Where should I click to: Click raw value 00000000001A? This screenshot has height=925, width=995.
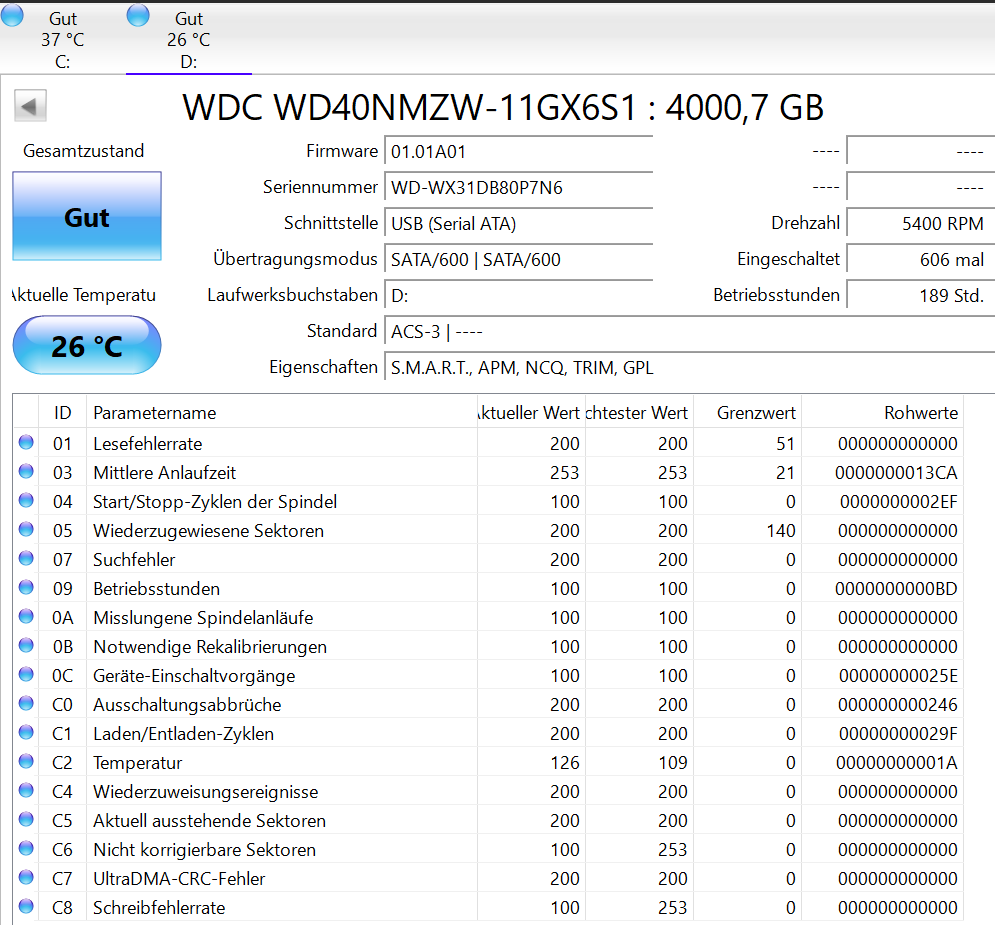tap(897, 763)
